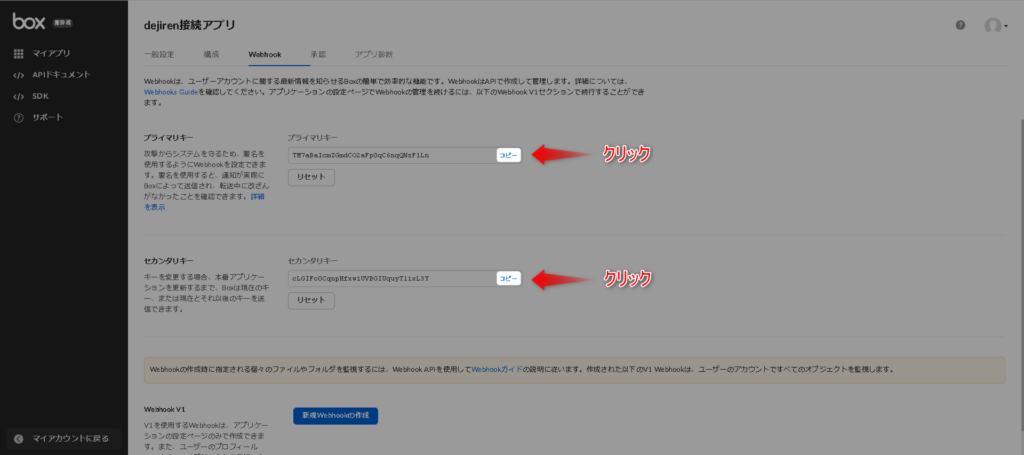Open APIドキュメント label in the sidebar
Screen dimensions: 1024x455
pyautogui.click(x=61, y=75)
